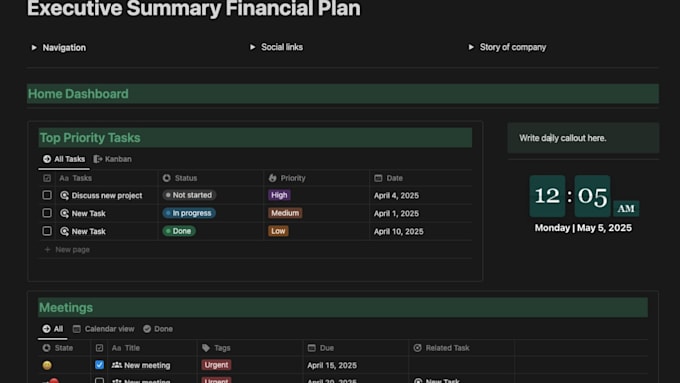680x383 pixels.
Task: Click the page icon of the April 10 New Task
Action: pyautogui.click(x=64, y=231)
